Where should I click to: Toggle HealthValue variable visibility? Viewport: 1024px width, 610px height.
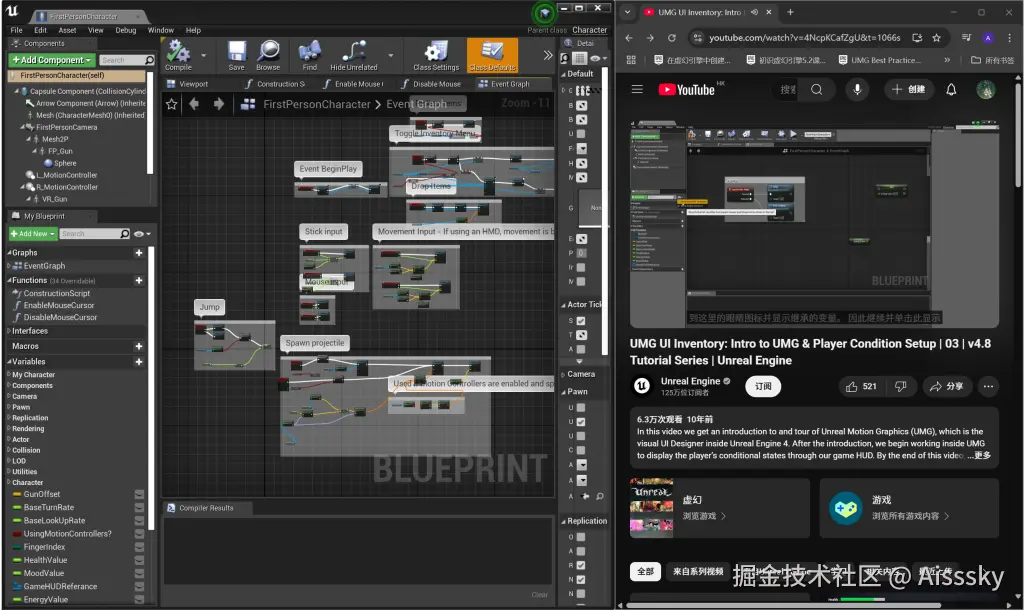point(139,560)
